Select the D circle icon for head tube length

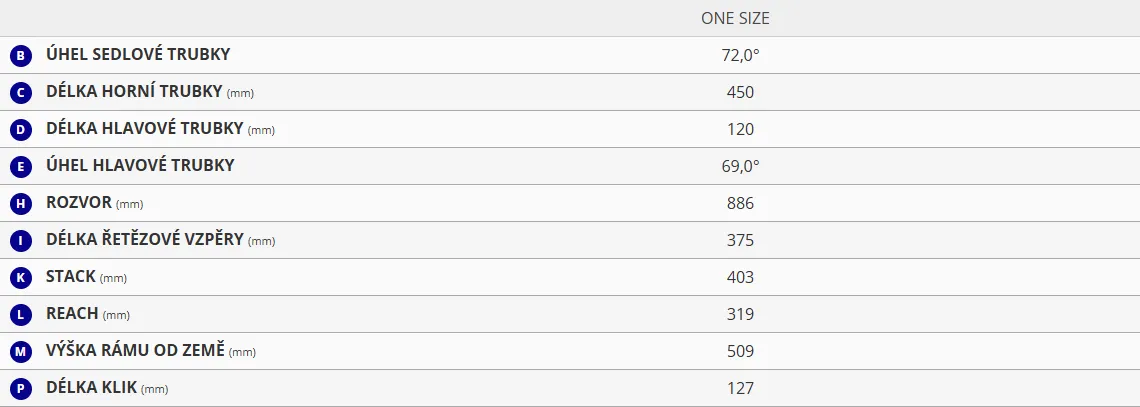(21, 130)
